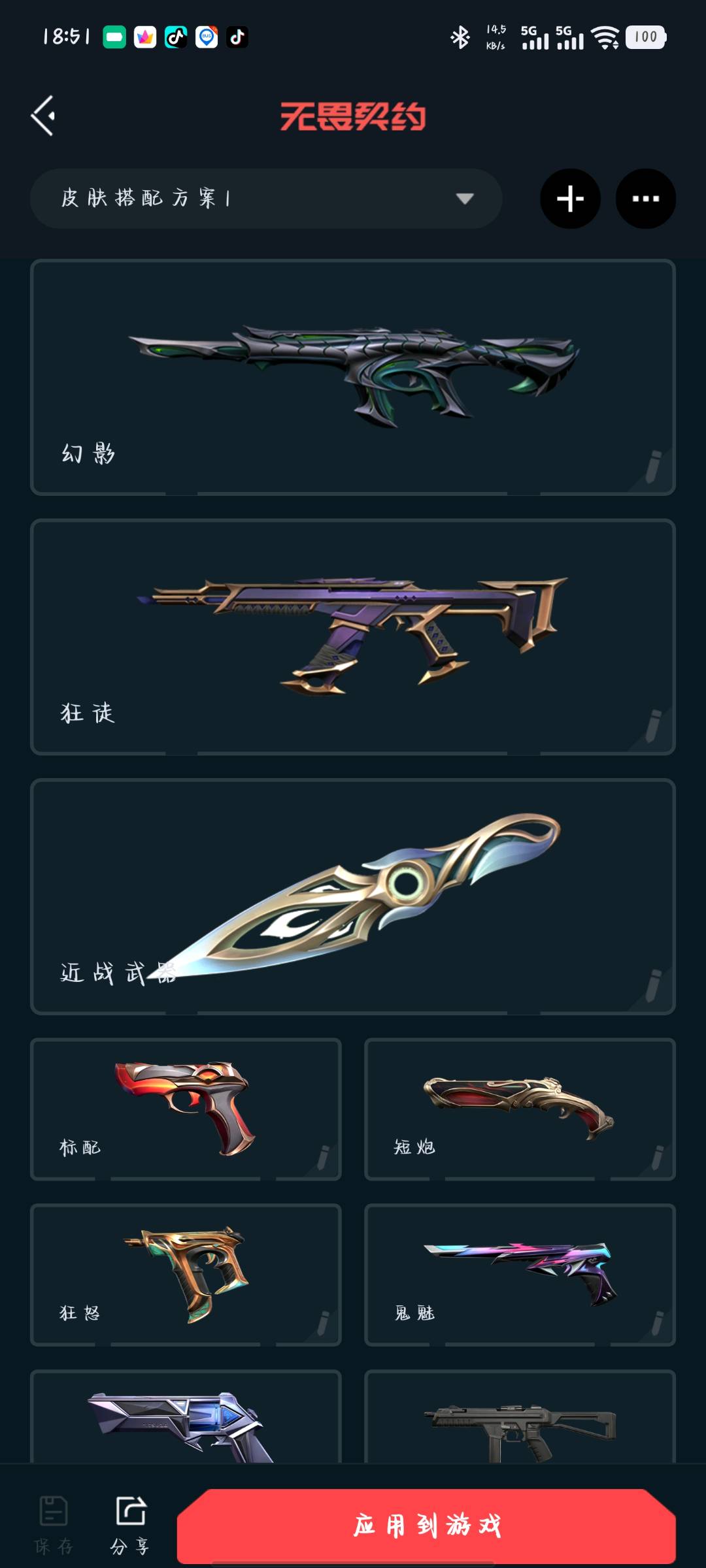Select the 幻影 rifle skin thumbnail

(354, 376)
